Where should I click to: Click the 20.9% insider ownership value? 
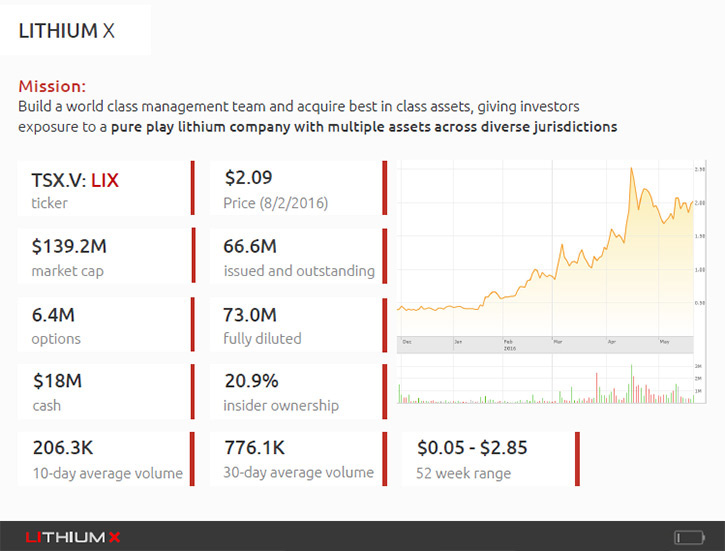pyautogui.click(x=252, y=381)
